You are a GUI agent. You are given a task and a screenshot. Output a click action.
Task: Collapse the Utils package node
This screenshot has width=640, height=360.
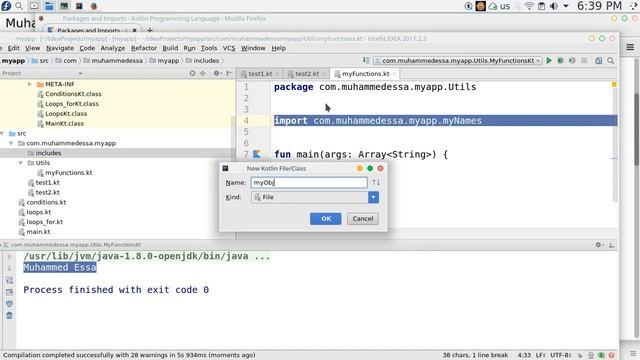pos(20,163)
